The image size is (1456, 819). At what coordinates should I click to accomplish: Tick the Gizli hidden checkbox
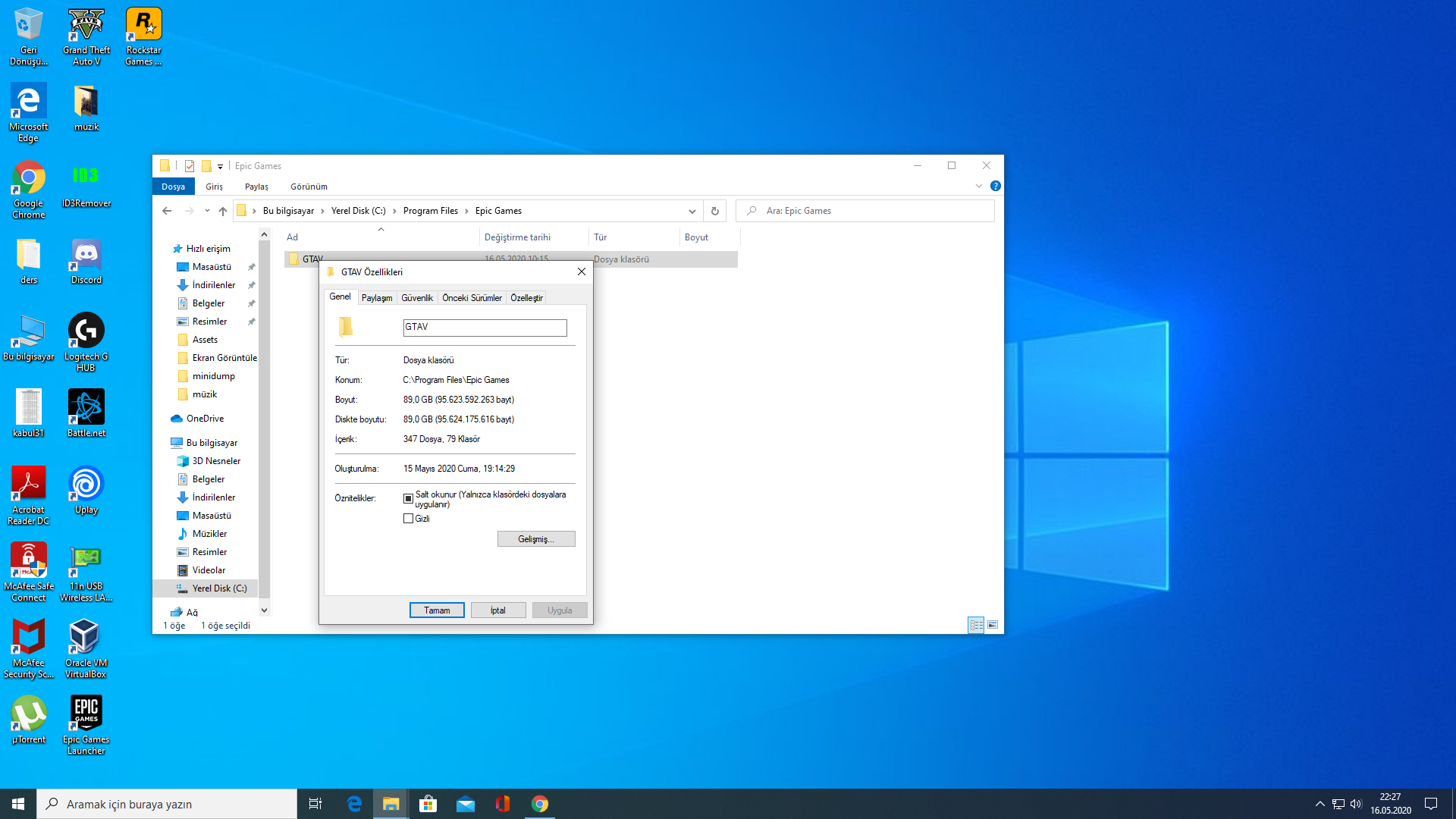[x=408, y=519]
